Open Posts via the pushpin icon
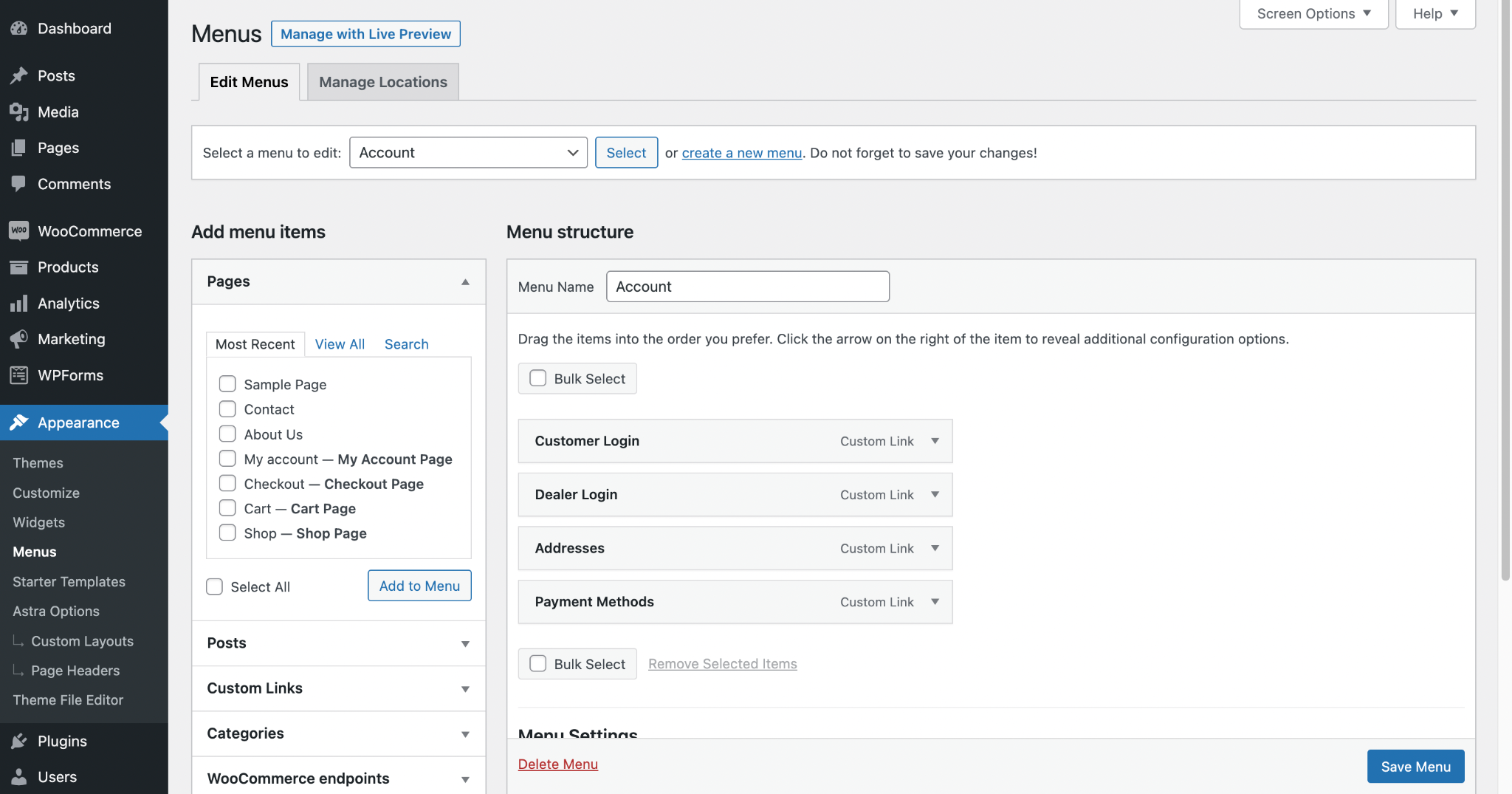The height and width of the screenshot is (794, 1512). (19, 76)
